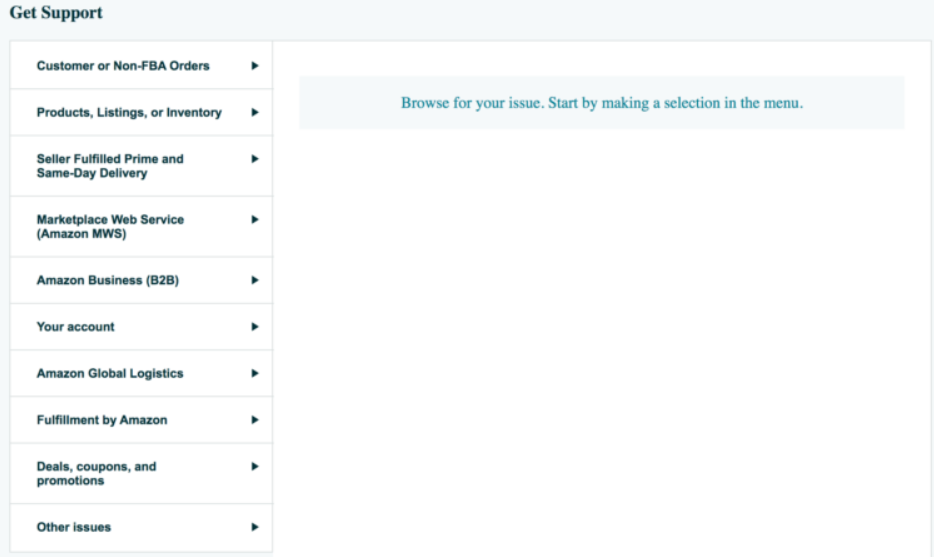The width and height of the screenshot is (934, 557).
Task: Expand arrow next to Customer or Non-FBA Orders
Action: (255, 66)
